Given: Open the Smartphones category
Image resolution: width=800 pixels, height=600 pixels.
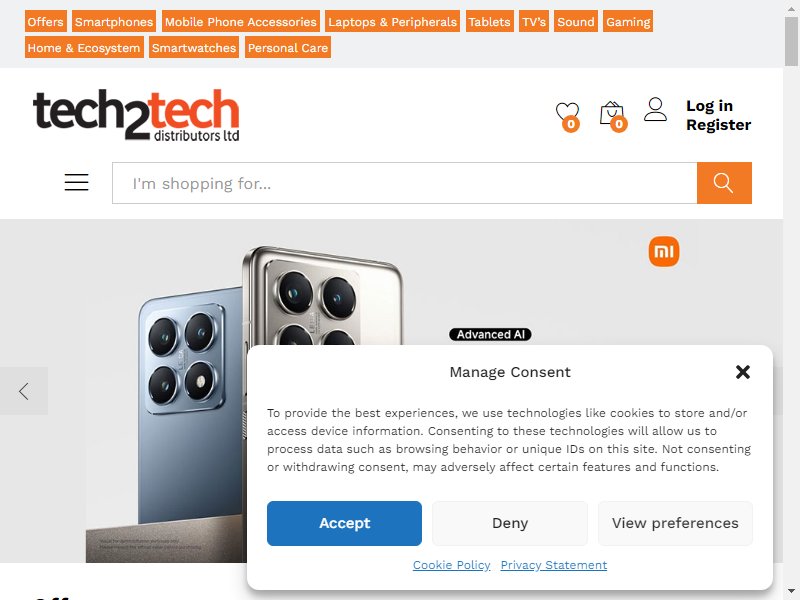Looking at the screenshot, I should click(x=114, y=21).
